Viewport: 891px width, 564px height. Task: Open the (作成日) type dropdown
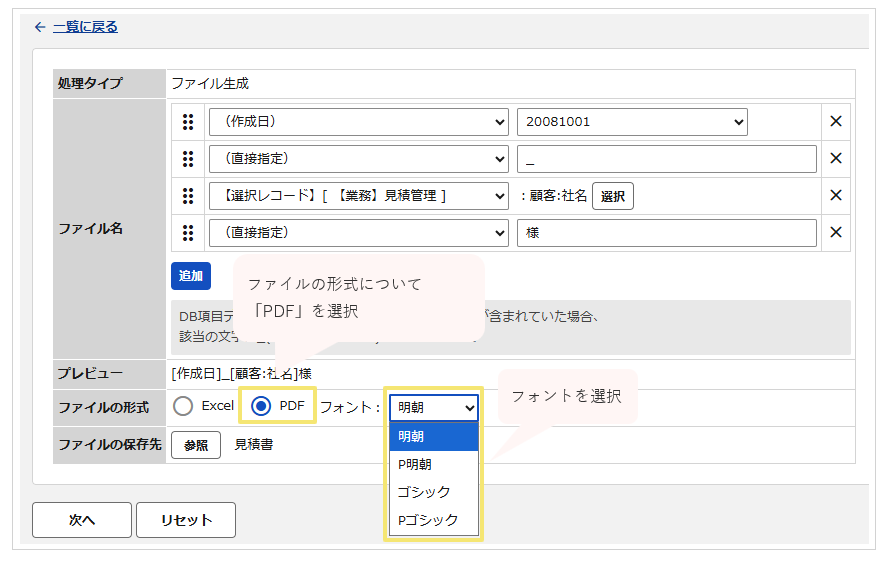(359, 122)
